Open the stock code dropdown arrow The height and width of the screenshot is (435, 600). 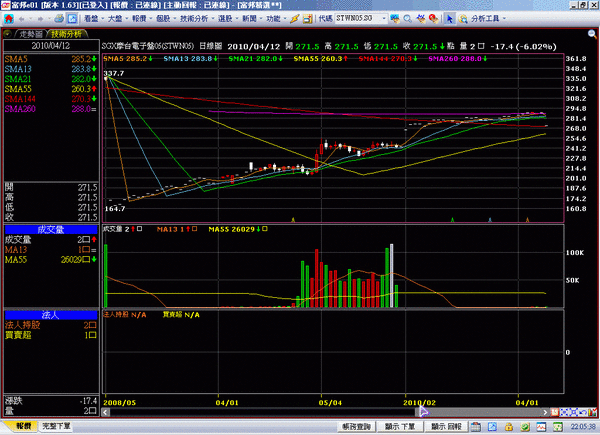(x=384, y=18)
